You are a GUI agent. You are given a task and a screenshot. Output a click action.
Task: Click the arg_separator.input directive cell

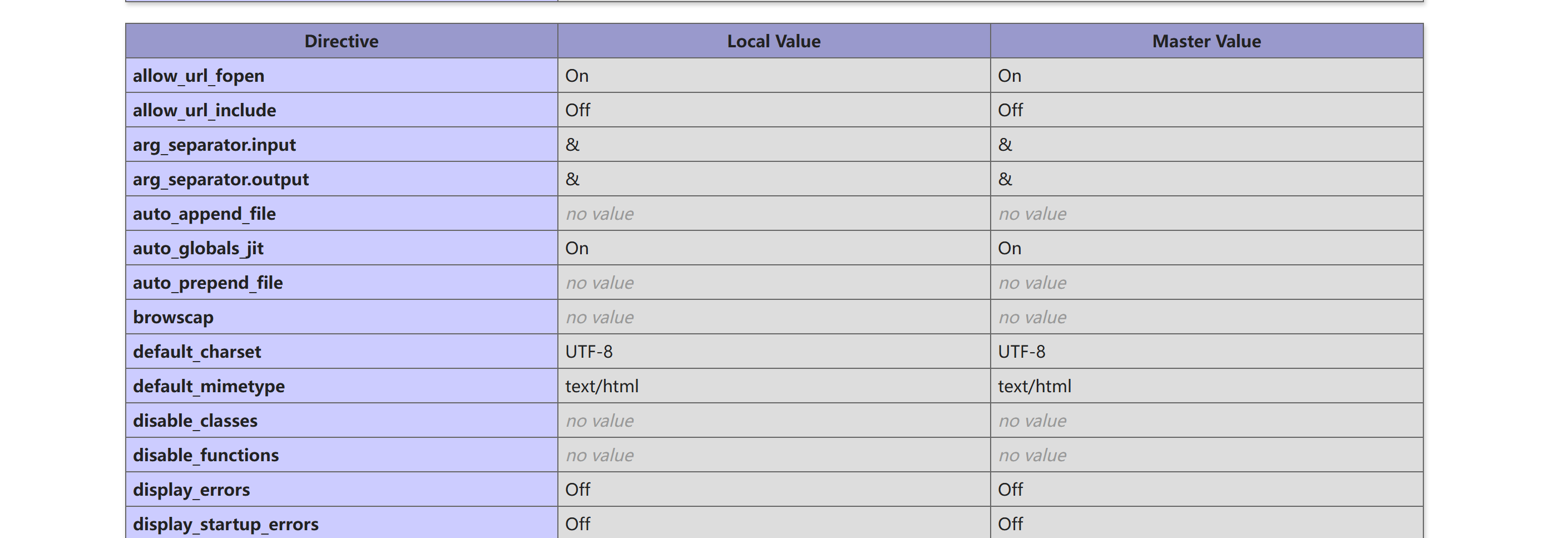pos(341,144)
